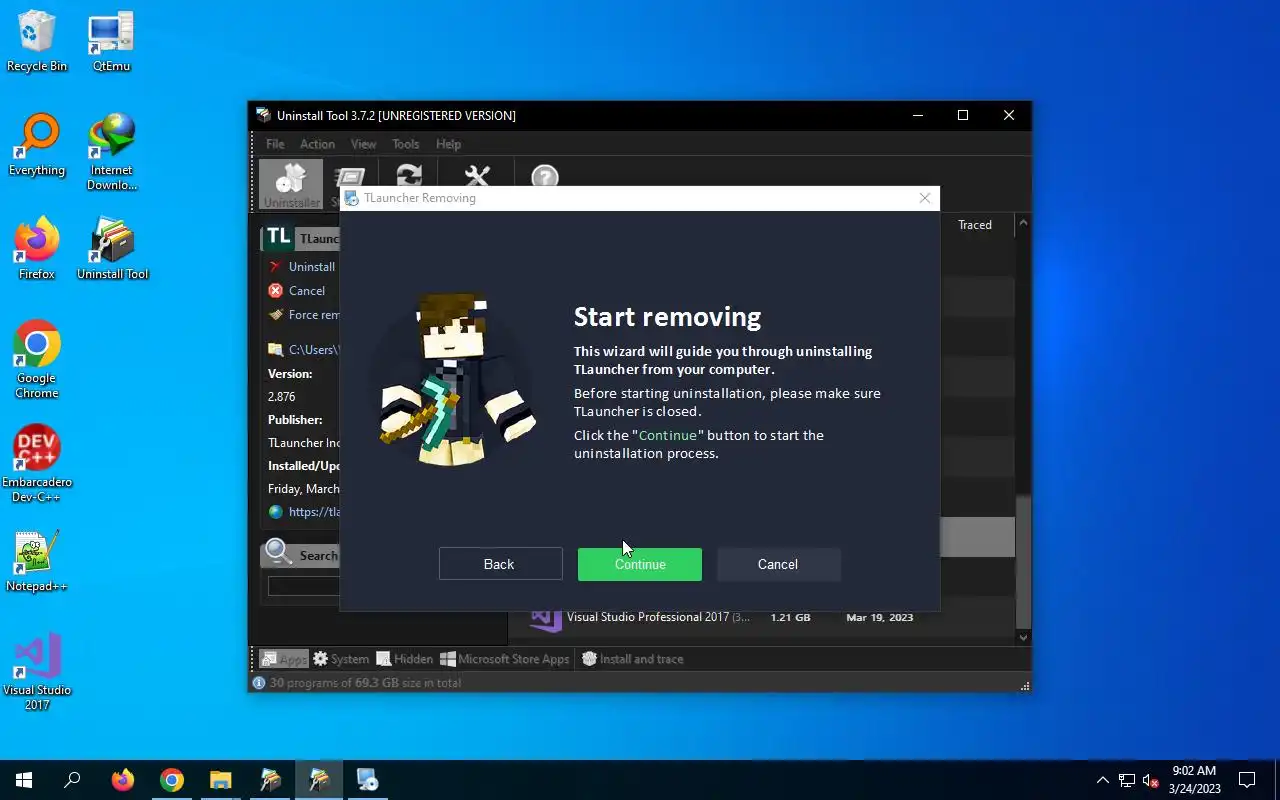Screen dimensions: 1280x800
Task: Click scroll-down arrow of program list
Action: click(1023, 637)
